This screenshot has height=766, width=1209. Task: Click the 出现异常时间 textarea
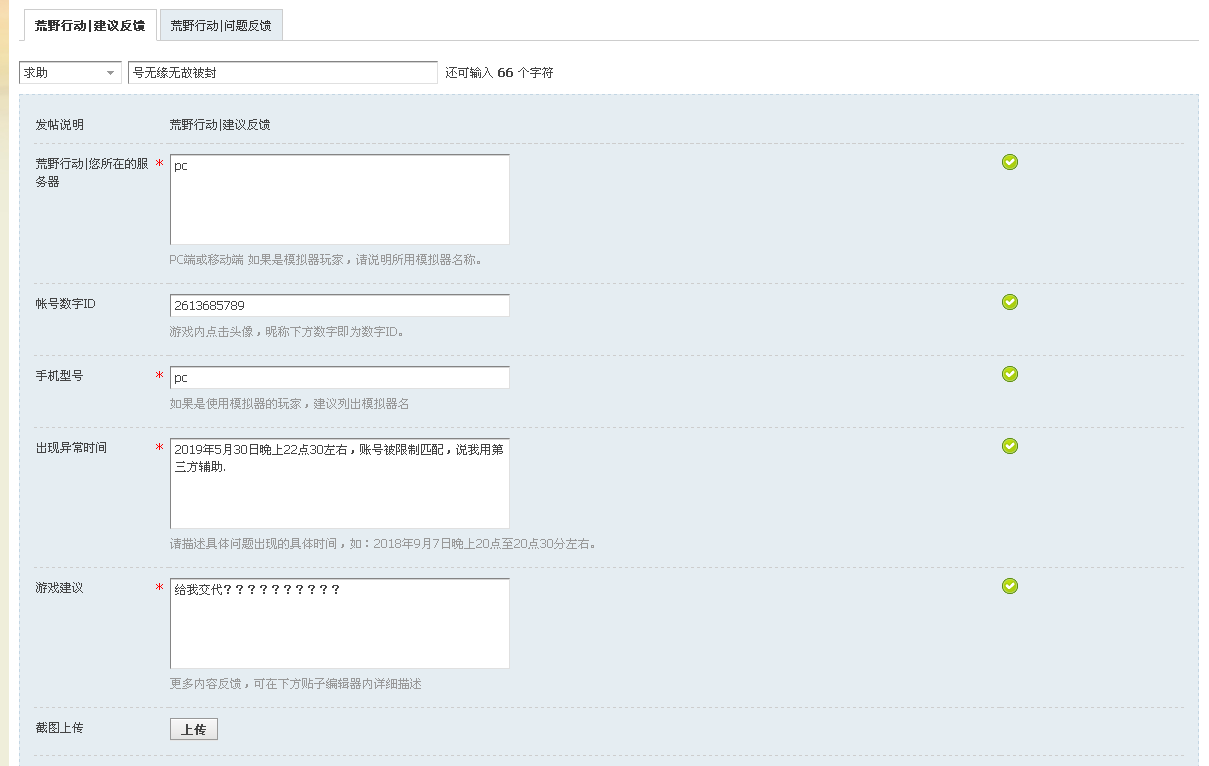[340, 483]
